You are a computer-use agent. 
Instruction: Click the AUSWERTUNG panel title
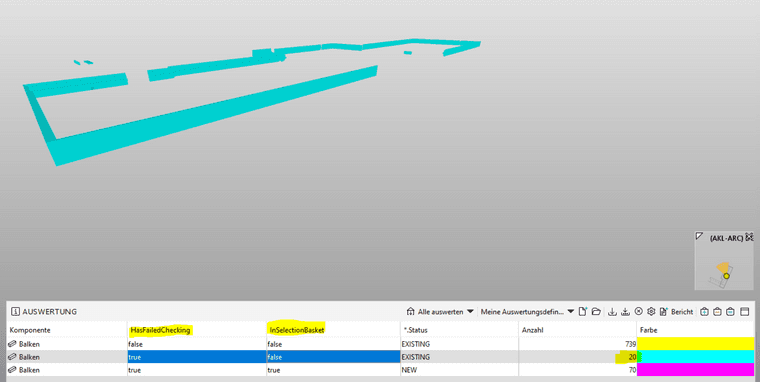(x=49, y=312)
